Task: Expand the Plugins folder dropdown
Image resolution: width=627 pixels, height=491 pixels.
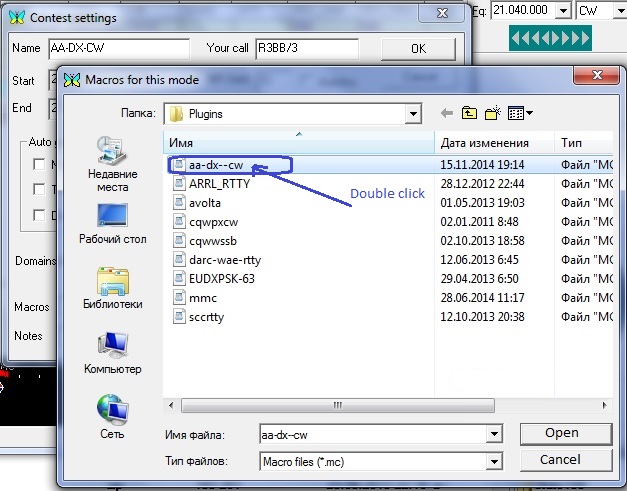Action: pos(412,114)
